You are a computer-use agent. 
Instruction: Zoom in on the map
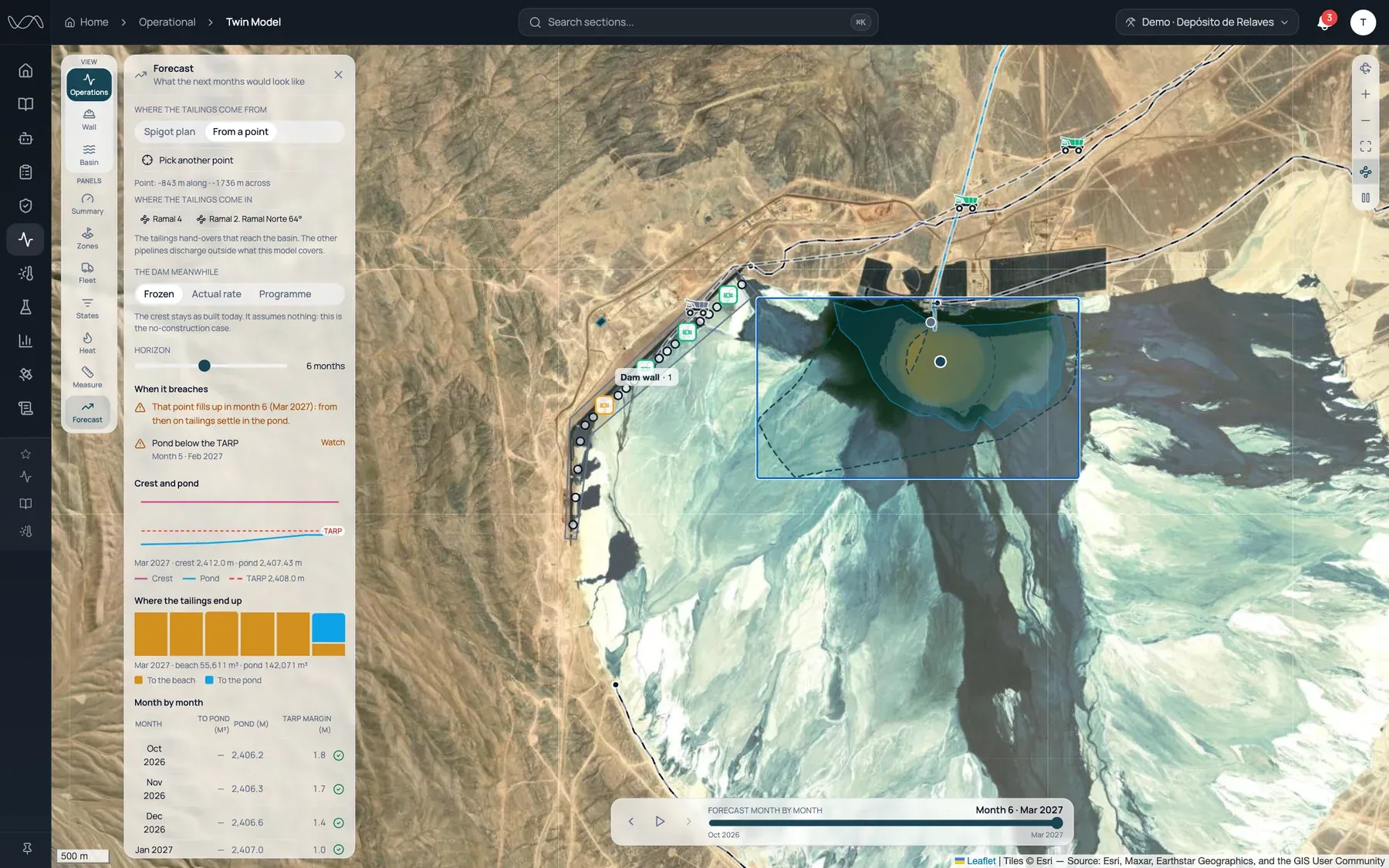1365,94
